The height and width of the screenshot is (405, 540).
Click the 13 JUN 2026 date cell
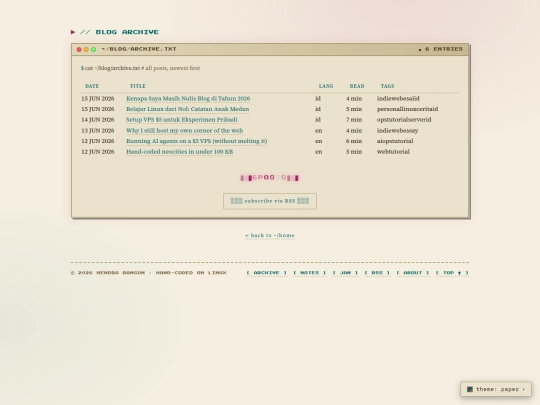coord(98,131)
